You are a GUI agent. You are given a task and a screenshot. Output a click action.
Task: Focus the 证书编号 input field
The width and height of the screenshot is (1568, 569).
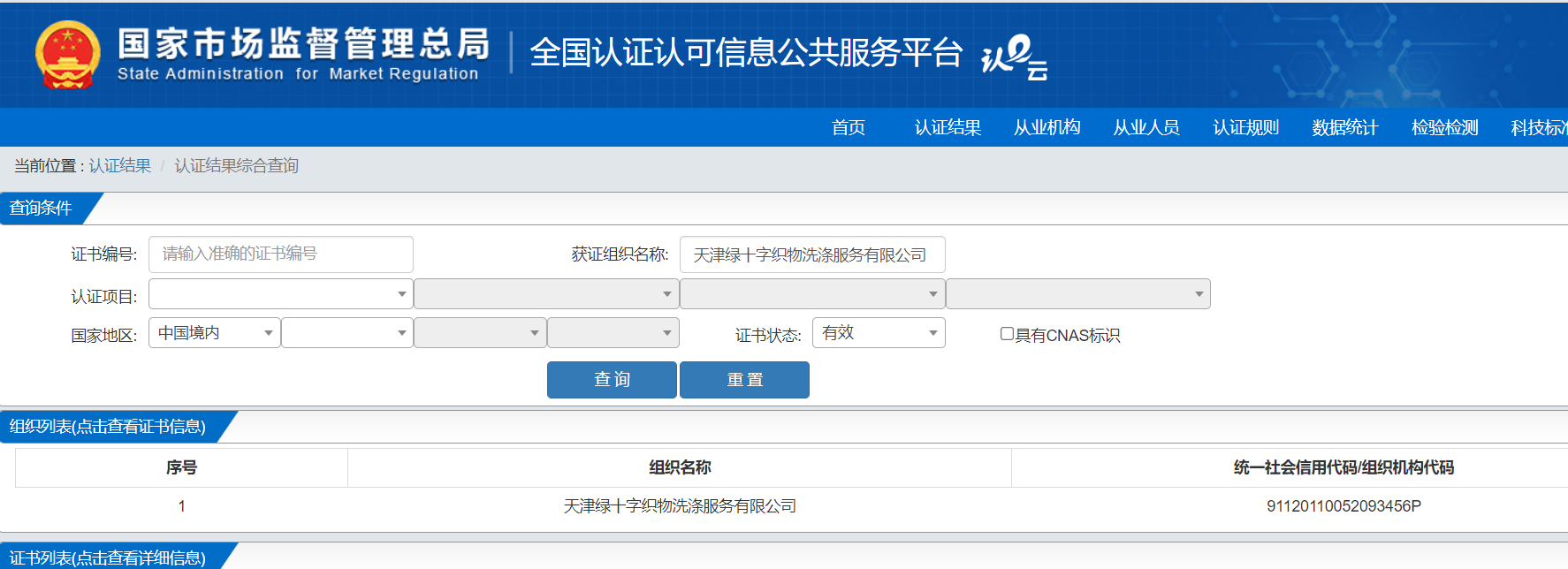click(281, 254)
